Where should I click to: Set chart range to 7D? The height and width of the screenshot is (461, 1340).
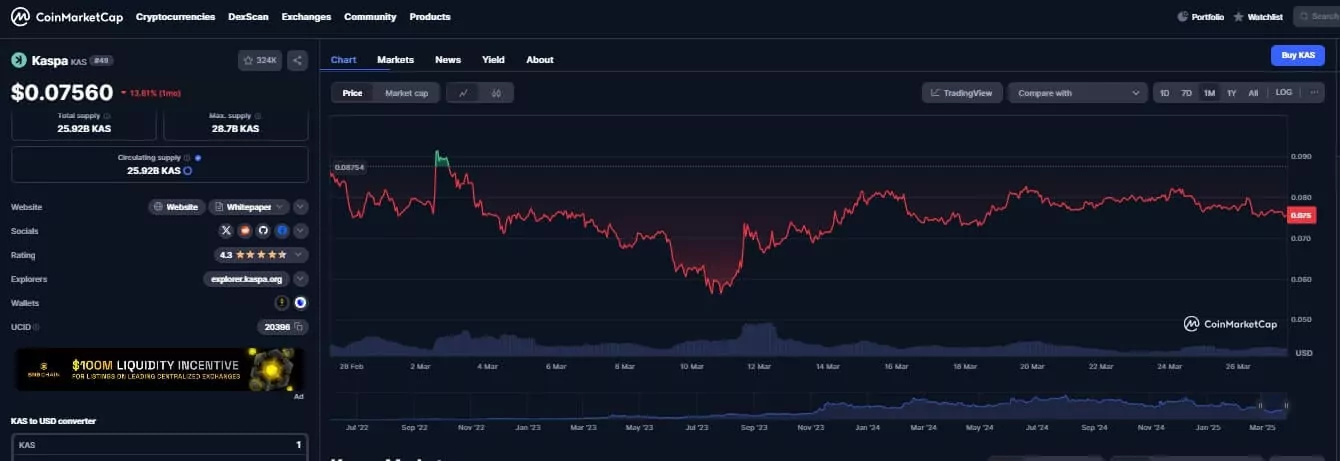pos(1187,93)
